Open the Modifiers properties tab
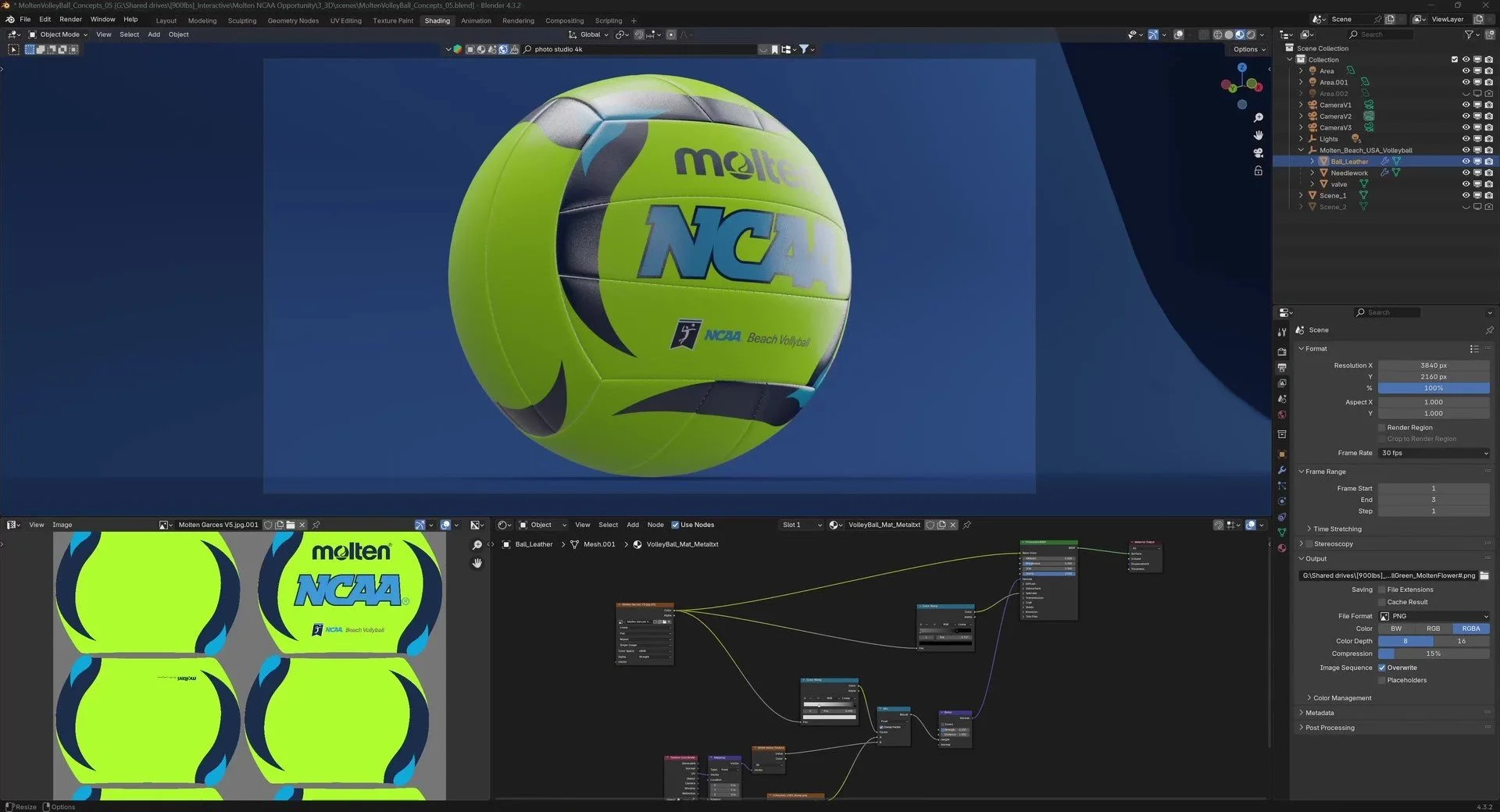The image size is (1500, 812). (x=1281, y=470)
